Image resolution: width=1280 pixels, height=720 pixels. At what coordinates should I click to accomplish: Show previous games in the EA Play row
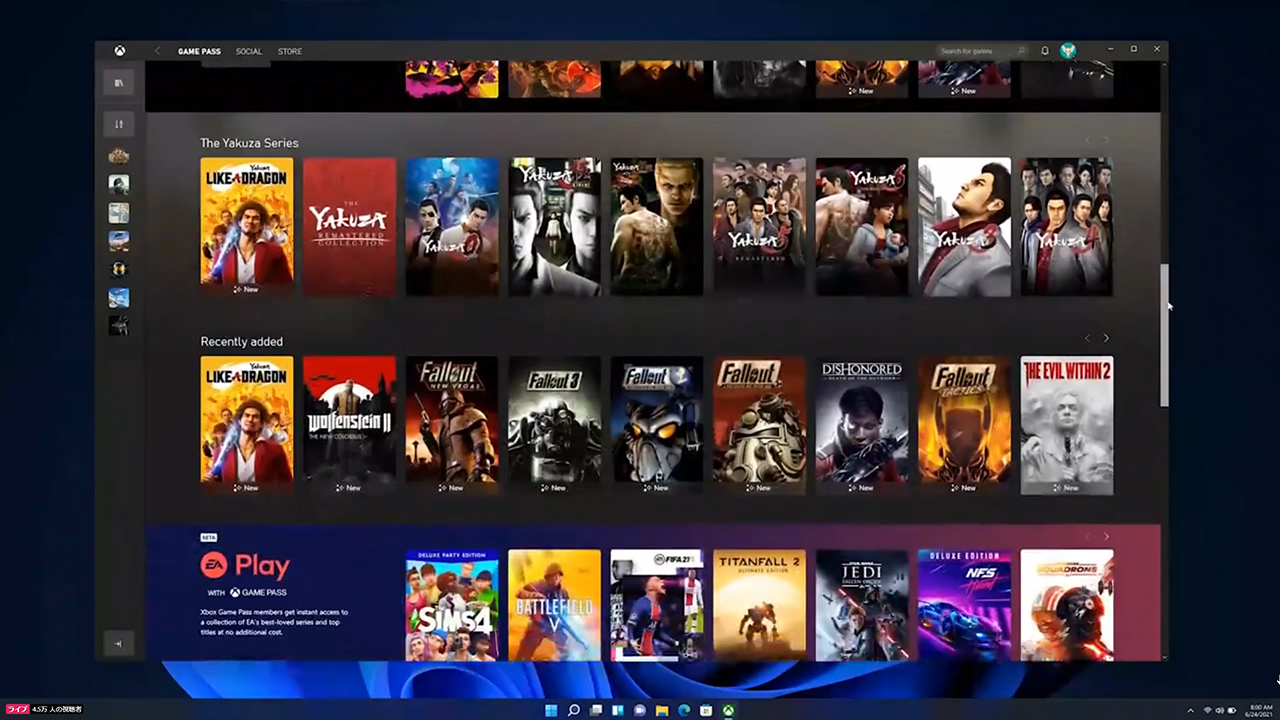click(1088, 537)
